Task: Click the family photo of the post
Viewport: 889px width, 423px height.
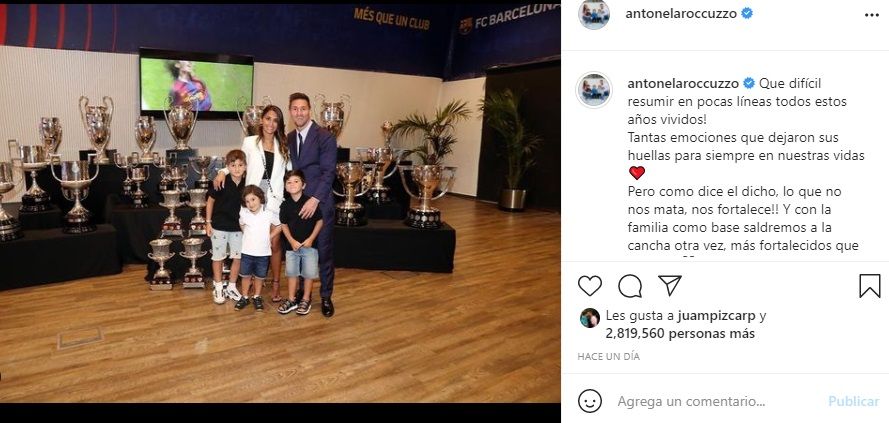Action: coord(280,202)
